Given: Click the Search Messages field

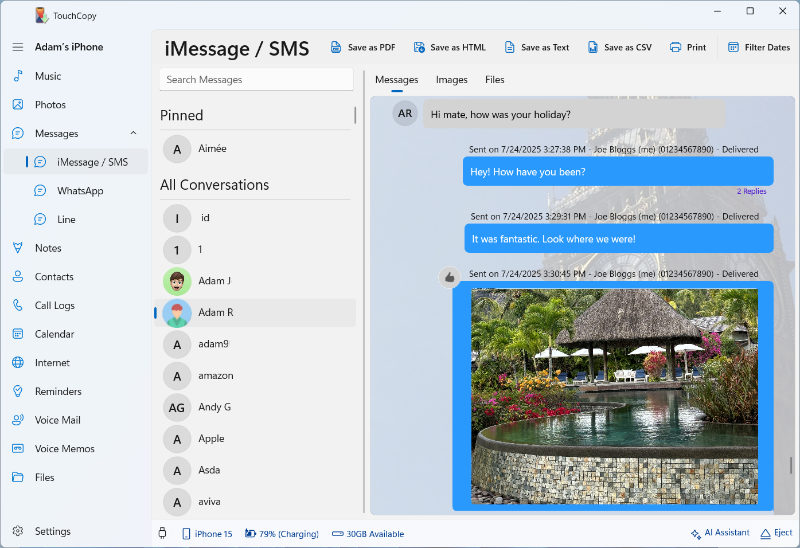Looking at the screenshot, I should click(256, 80).
